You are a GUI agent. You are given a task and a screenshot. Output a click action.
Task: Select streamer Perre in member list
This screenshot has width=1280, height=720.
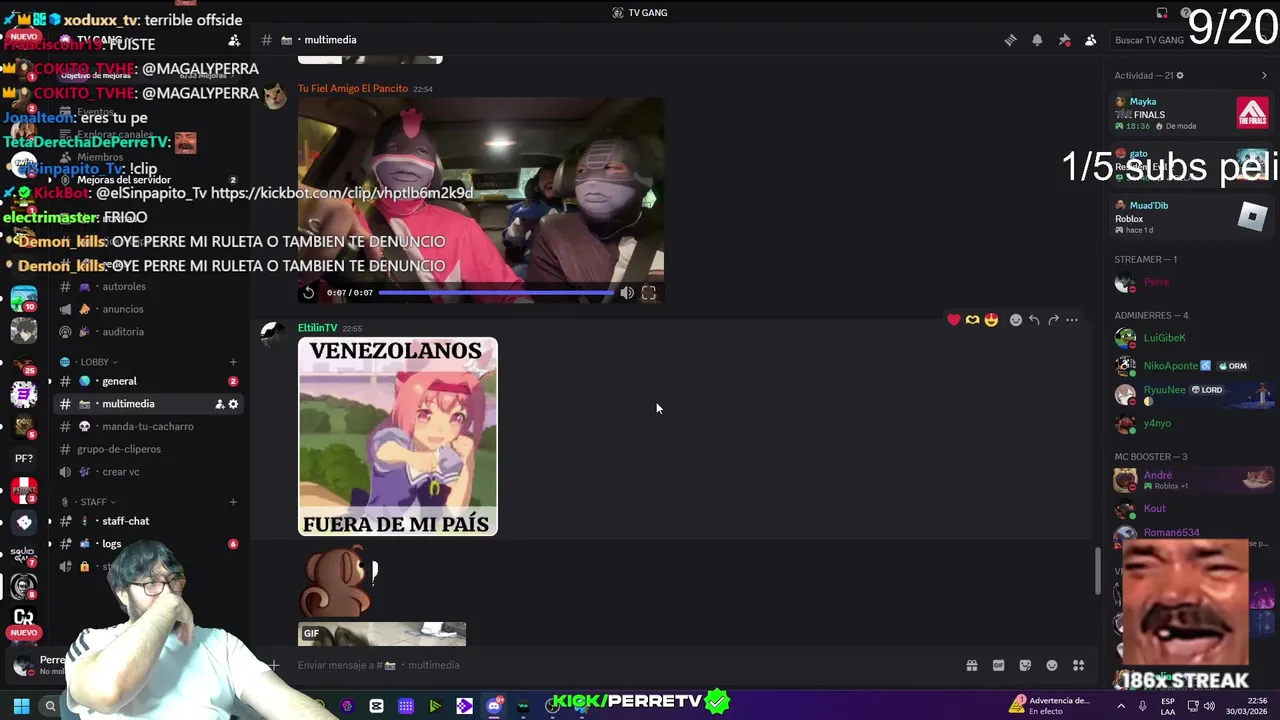1191,282
